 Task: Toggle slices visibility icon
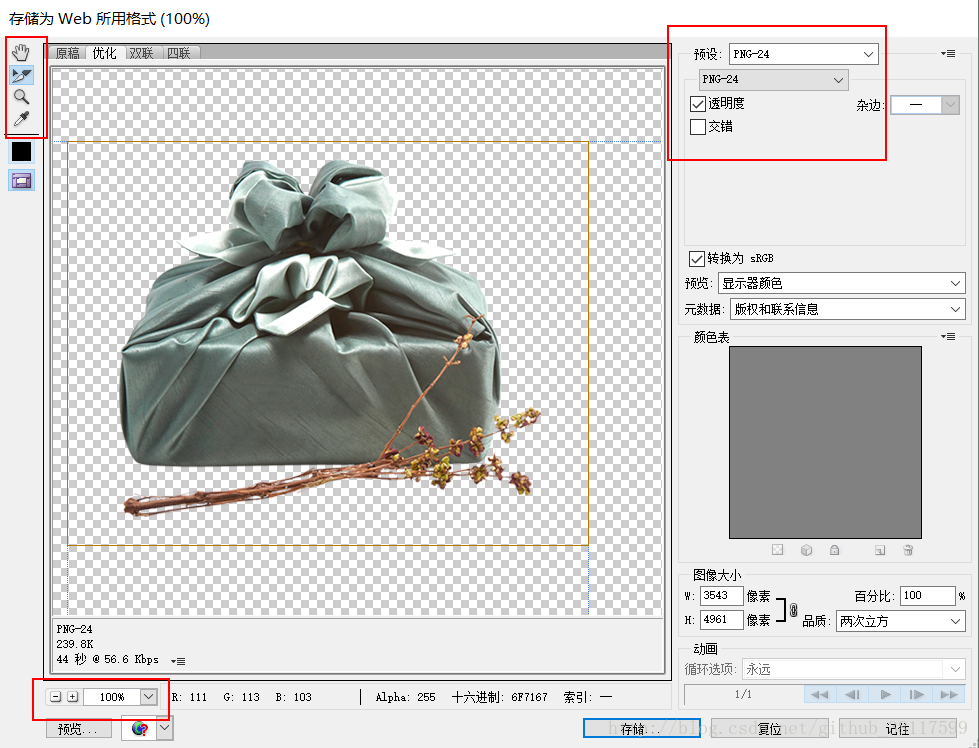click(21, 180)
